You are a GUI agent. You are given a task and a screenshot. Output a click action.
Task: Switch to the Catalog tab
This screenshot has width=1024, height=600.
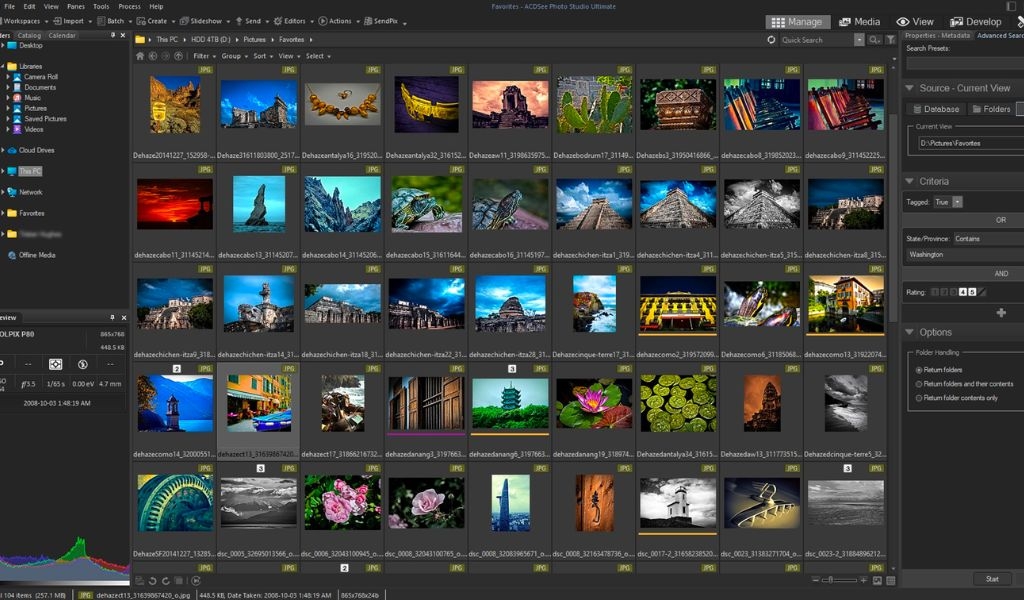tap(29, 35)
